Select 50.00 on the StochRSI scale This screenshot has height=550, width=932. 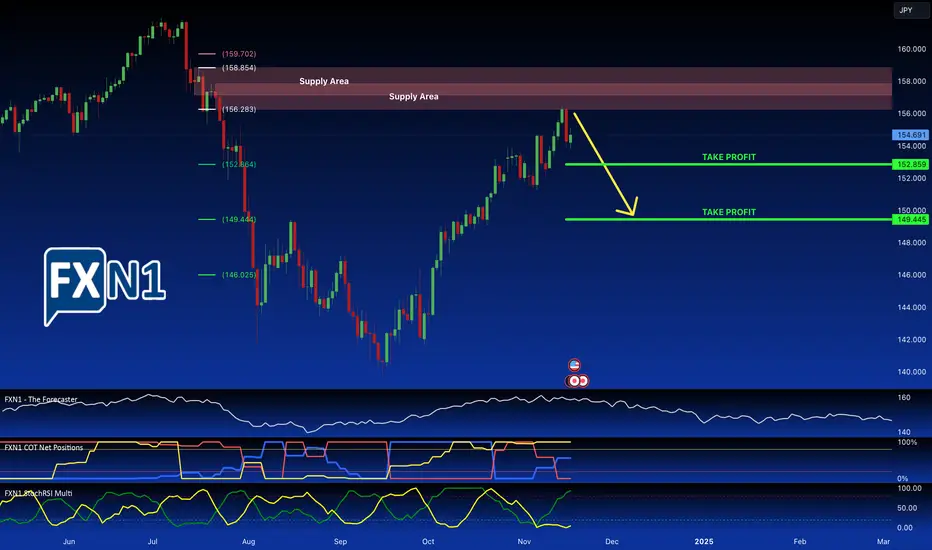907,508
